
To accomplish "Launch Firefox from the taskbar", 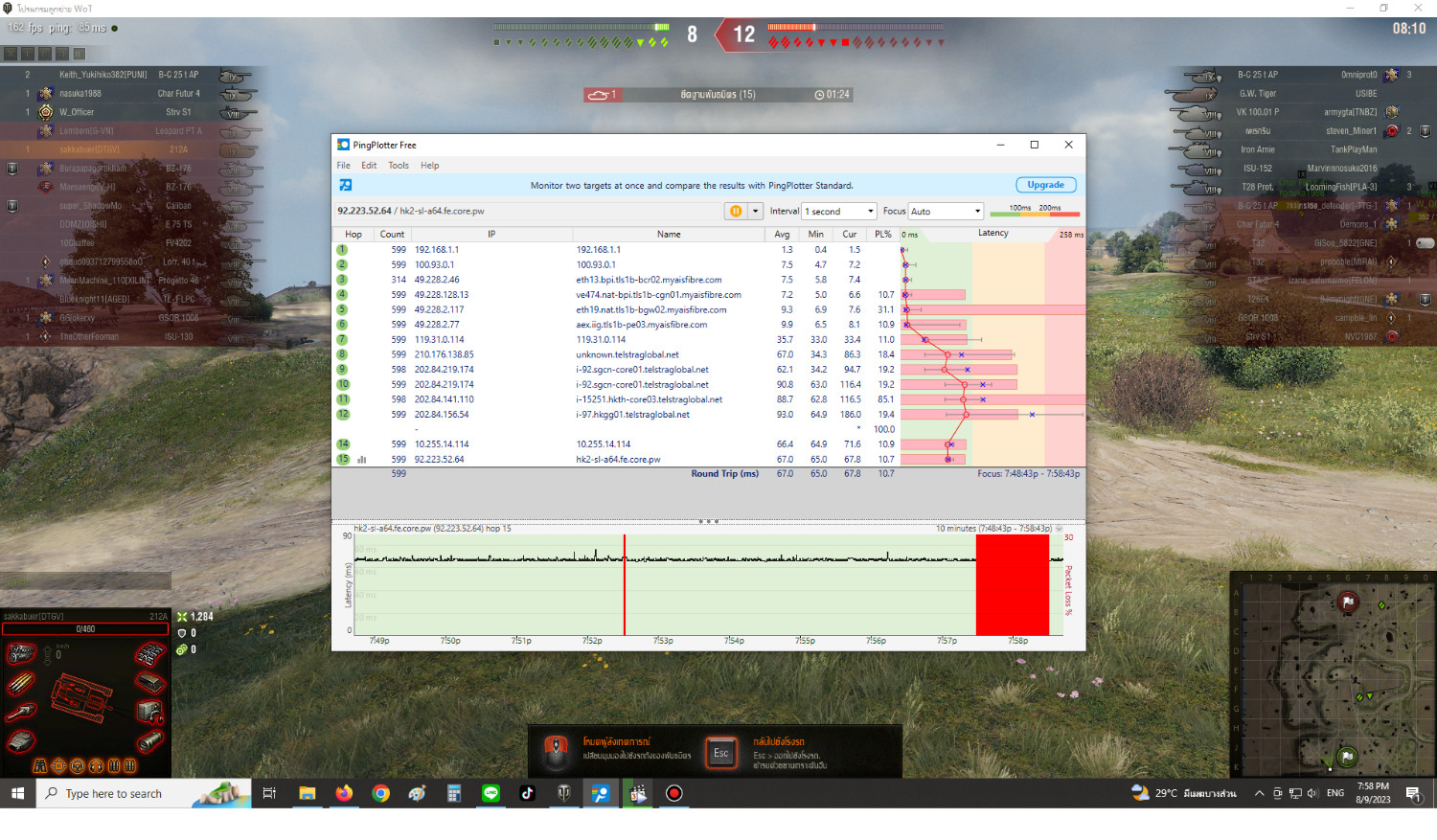I will [344, 793].
